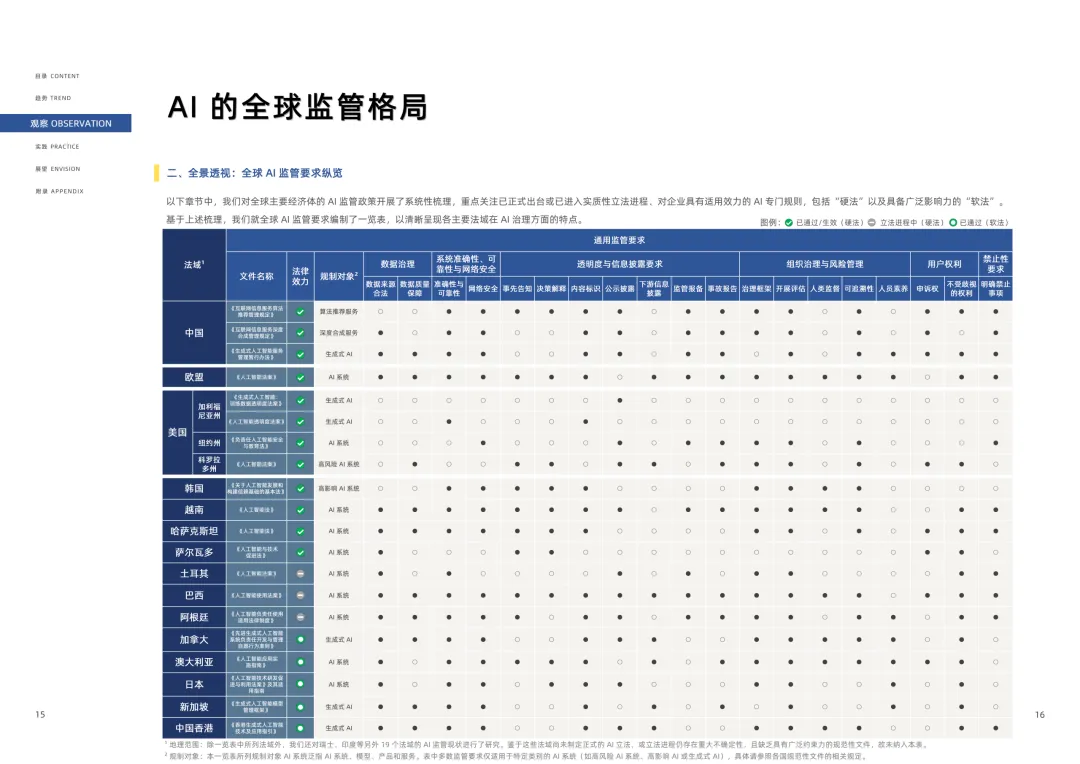Click the grey in-progress icon for 土耳其
1080x764 pixels.
[x=300, y=574]
